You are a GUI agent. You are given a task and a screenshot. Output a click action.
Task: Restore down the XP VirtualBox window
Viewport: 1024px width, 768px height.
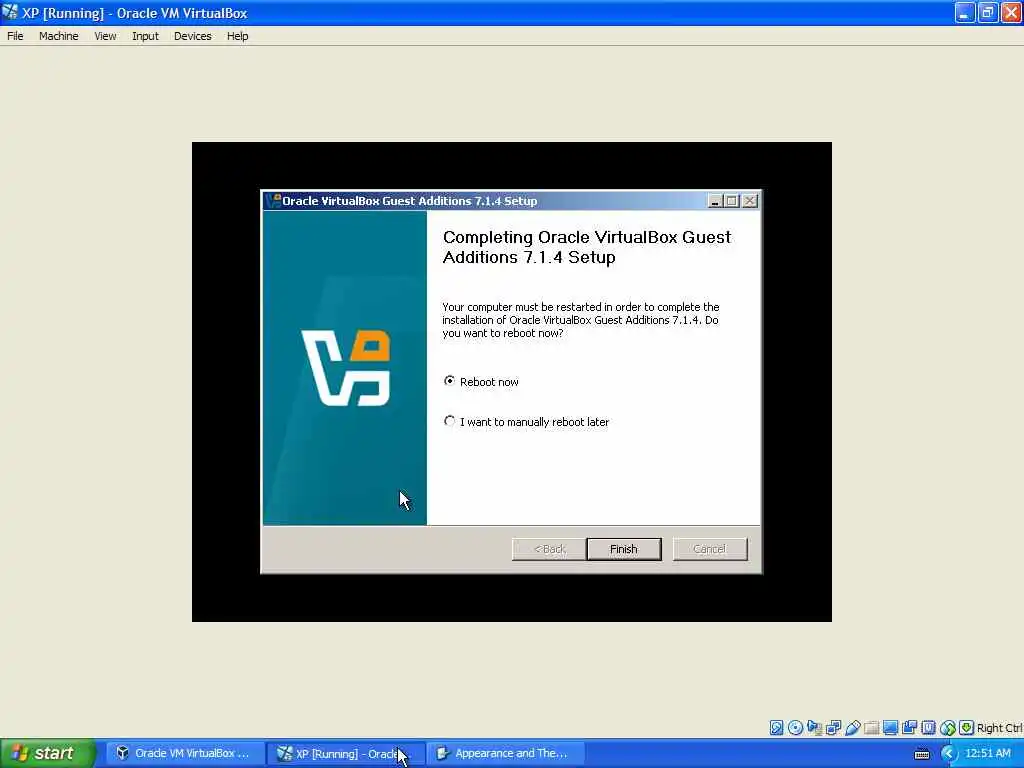point(987,12)
